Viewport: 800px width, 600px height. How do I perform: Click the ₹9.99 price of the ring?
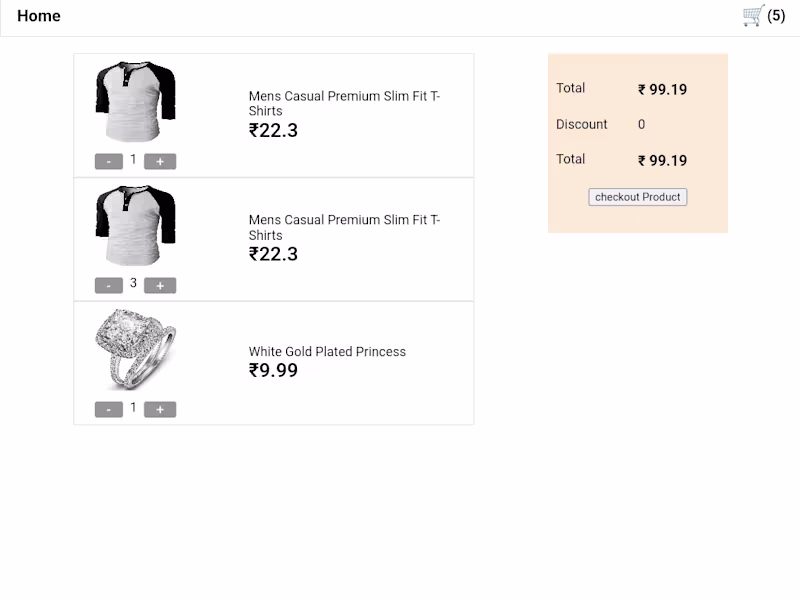(270, 370)
